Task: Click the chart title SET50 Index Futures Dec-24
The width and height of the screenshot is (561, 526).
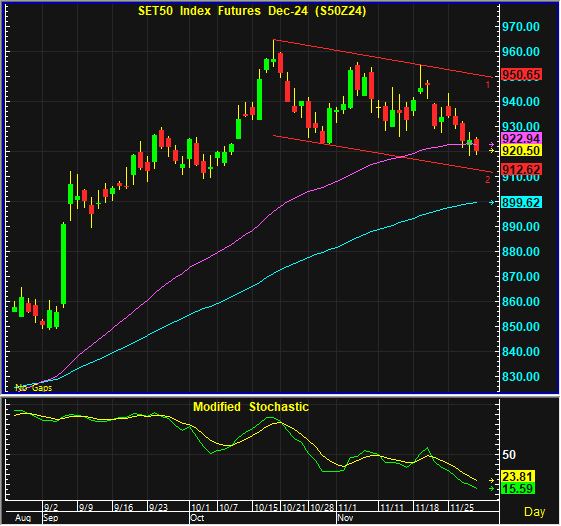Action: [252, 11]
